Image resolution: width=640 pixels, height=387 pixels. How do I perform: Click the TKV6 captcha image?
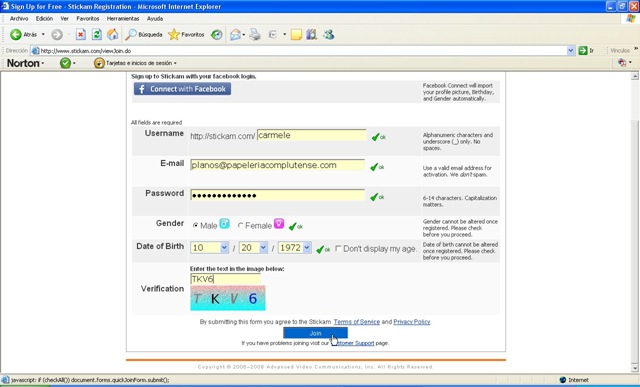228,298
